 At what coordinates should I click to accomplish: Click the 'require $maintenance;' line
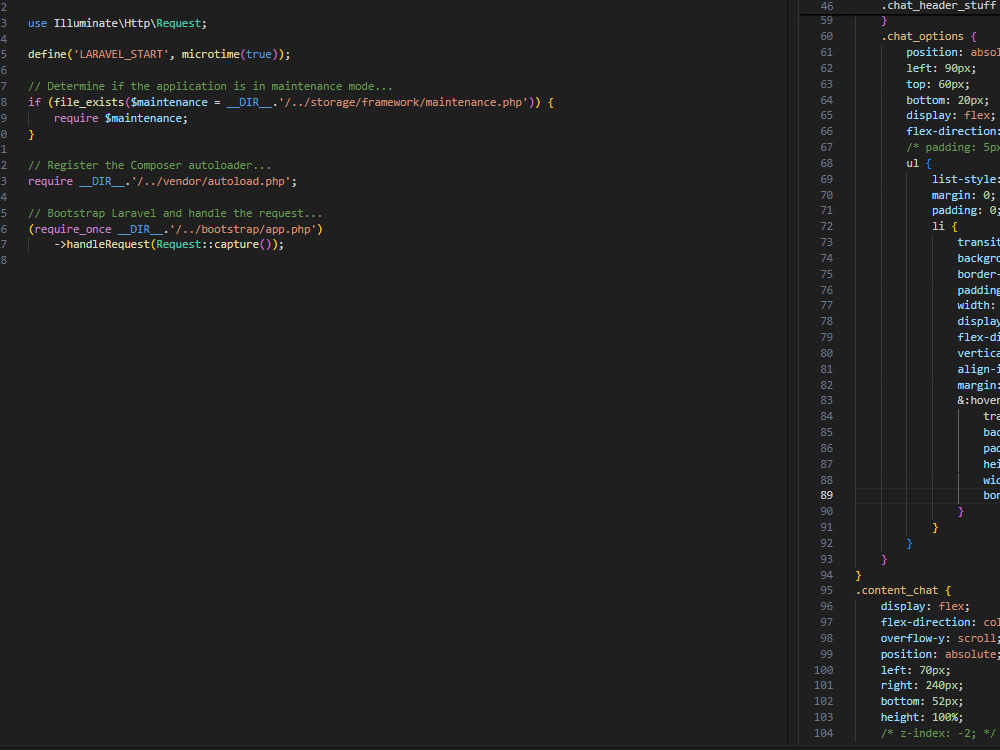(121, 118)
